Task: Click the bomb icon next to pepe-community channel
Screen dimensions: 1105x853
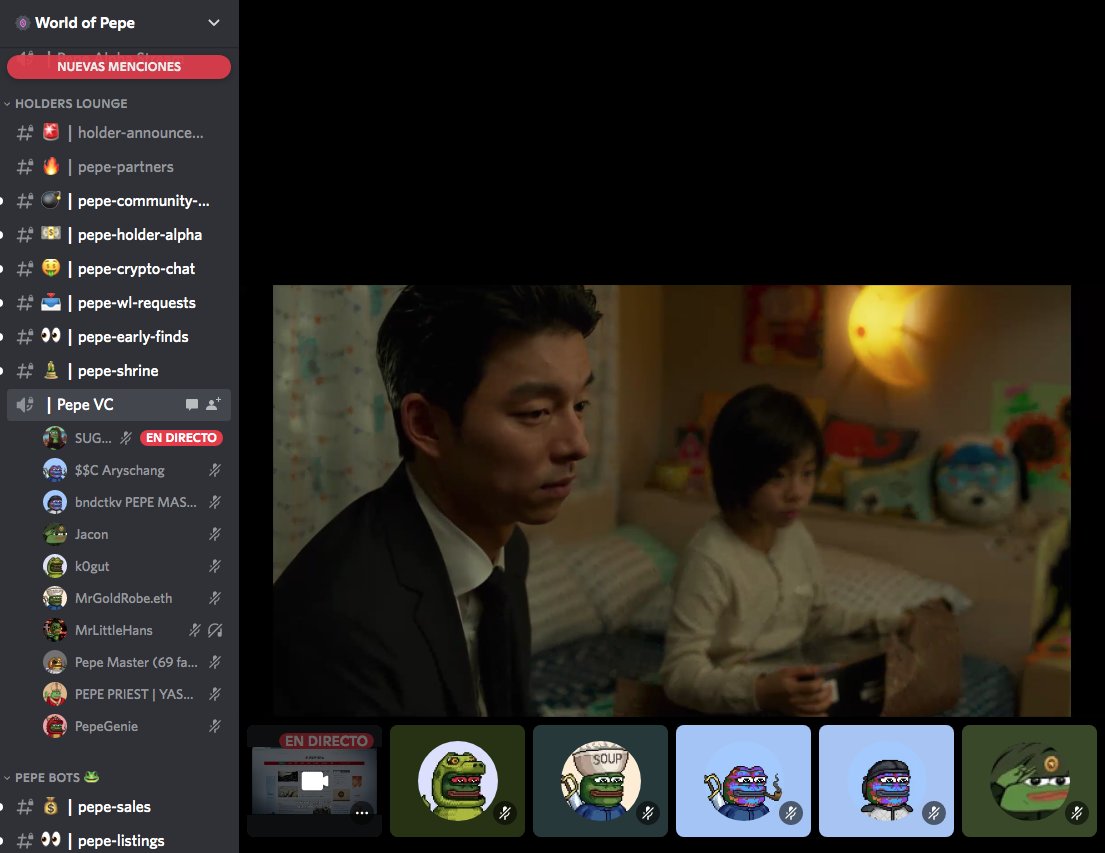Action: [x=53, y=200]
